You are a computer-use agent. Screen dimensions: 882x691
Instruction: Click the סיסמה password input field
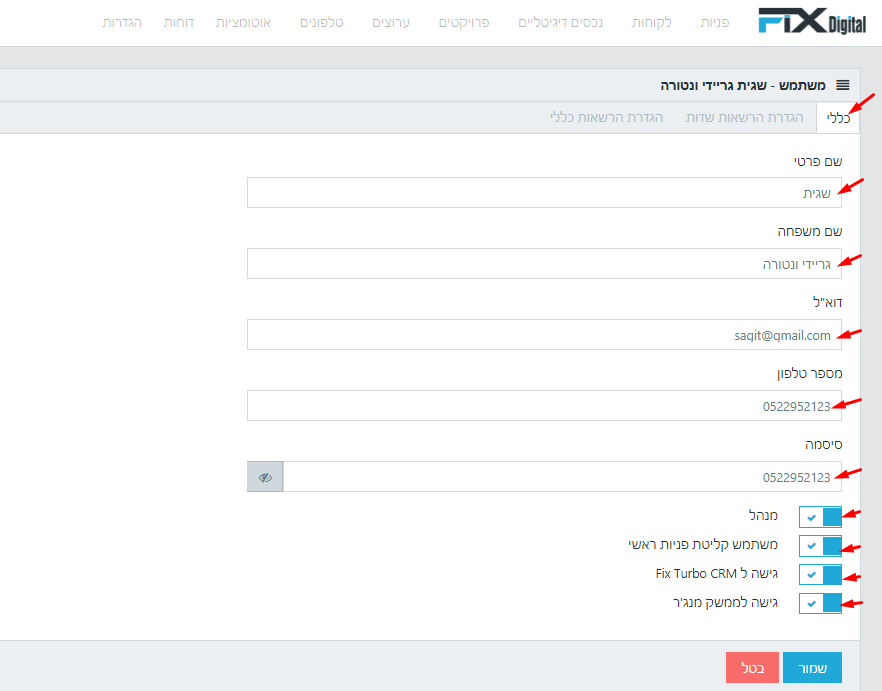tap(562, 477)
